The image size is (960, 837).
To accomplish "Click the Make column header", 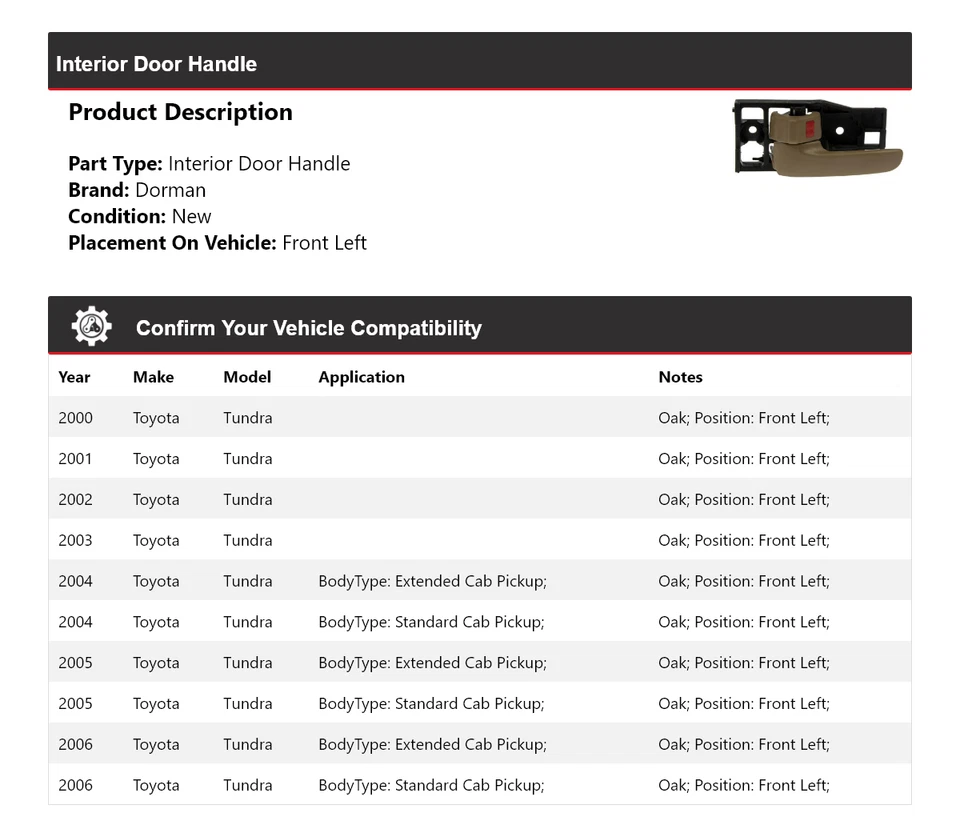I will point(153,377).
